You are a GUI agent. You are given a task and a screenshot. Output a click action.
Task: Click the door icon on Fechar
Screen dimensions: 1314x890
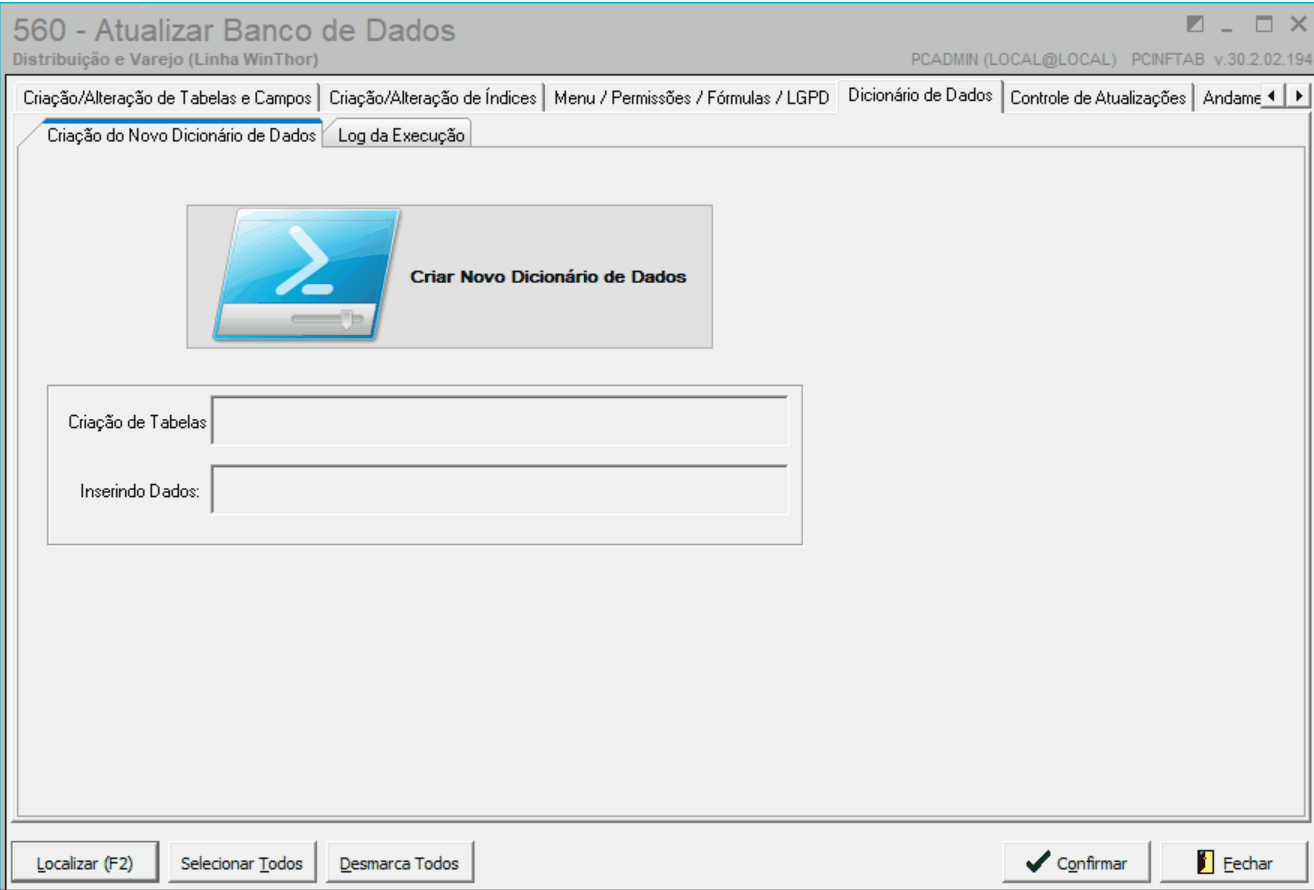point(1205,863)
